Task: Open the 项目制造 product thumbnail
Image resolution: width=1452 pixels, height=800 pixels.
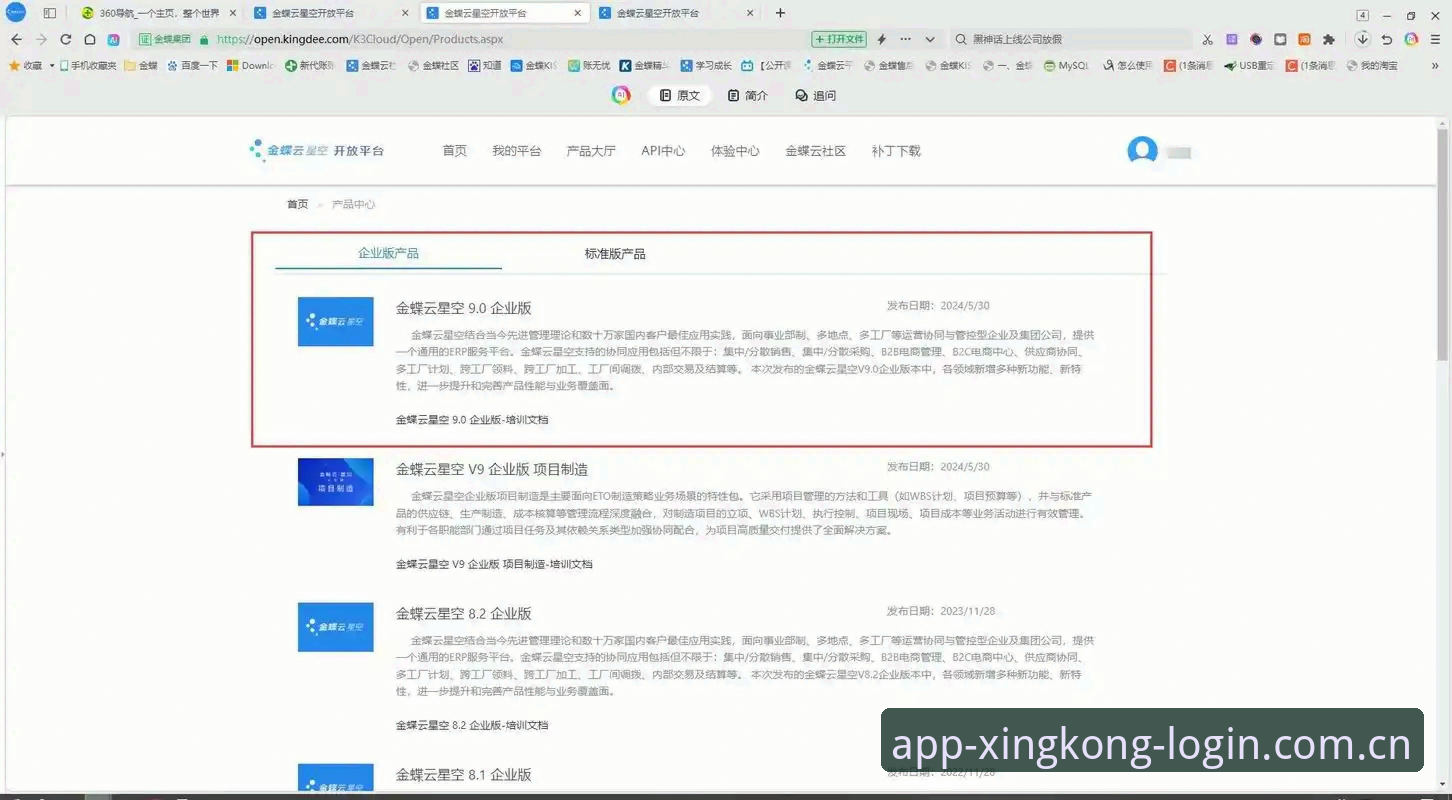Action: click(x=336, y=482)
